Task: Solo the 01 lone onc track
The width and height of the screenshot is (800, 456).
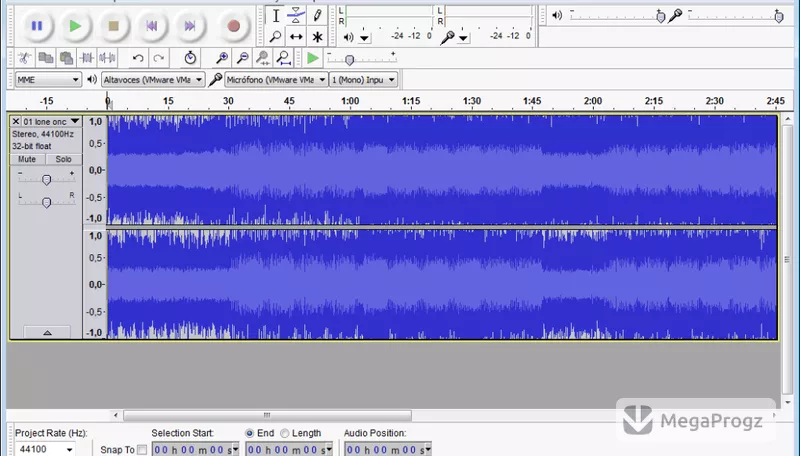Action: (x=64, y=159)
